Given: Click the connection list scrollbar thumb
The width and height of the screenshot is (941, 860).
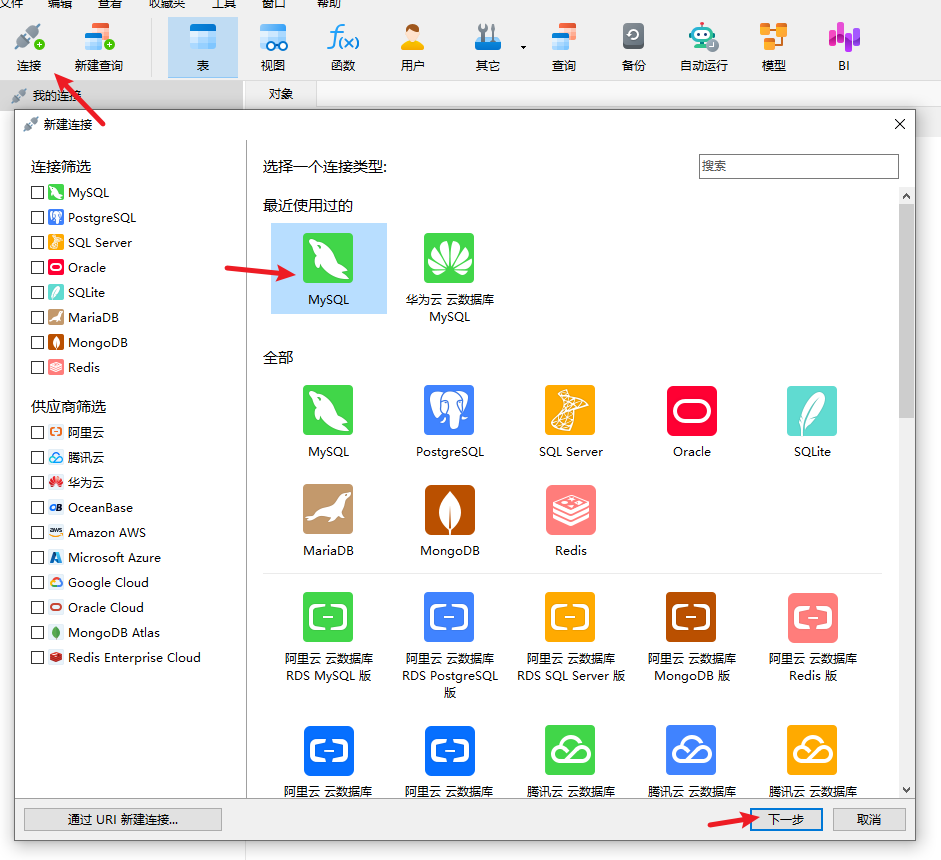Looking at the screenshot, I should tap(906, 311).
